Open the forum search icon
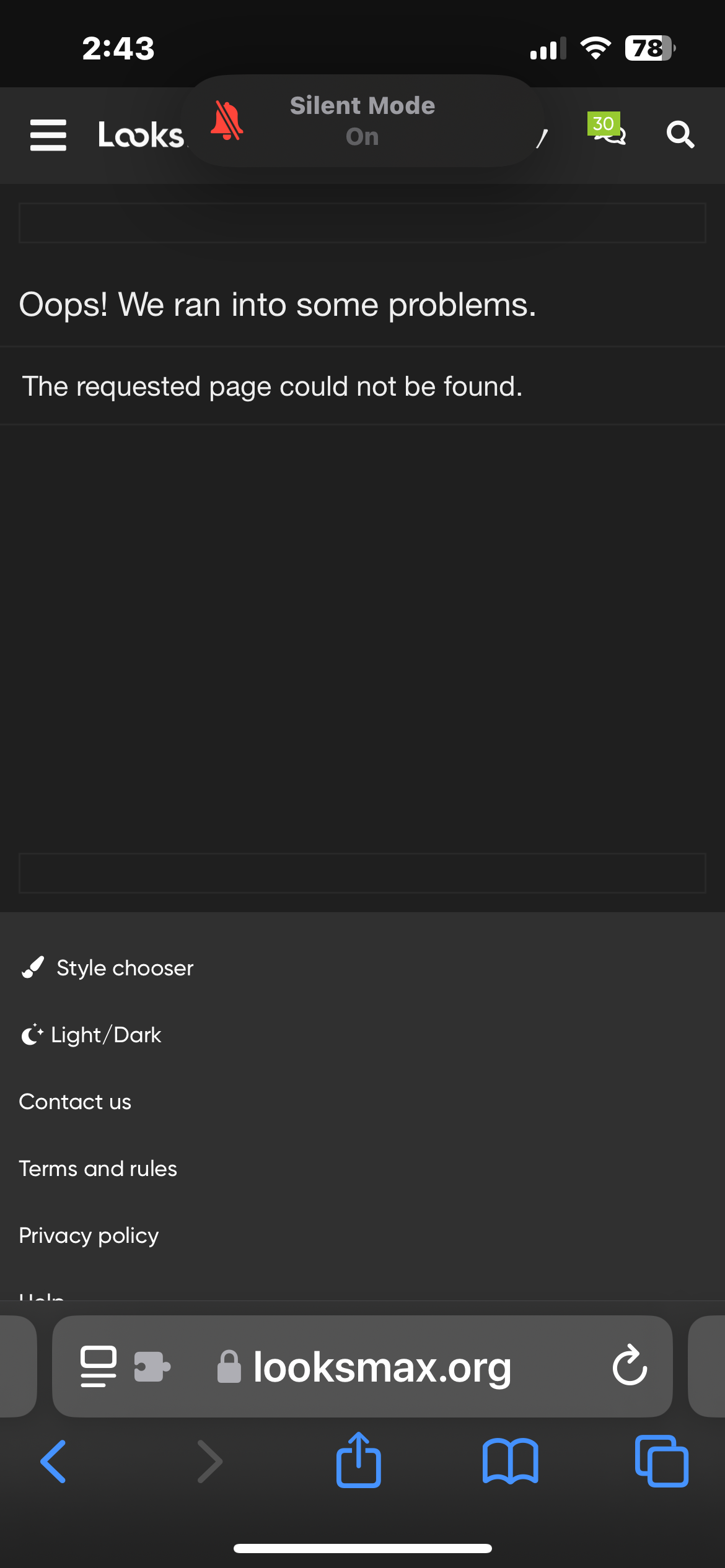The width and height of the screenshot is (725, 1568). (x=680, y=134)
